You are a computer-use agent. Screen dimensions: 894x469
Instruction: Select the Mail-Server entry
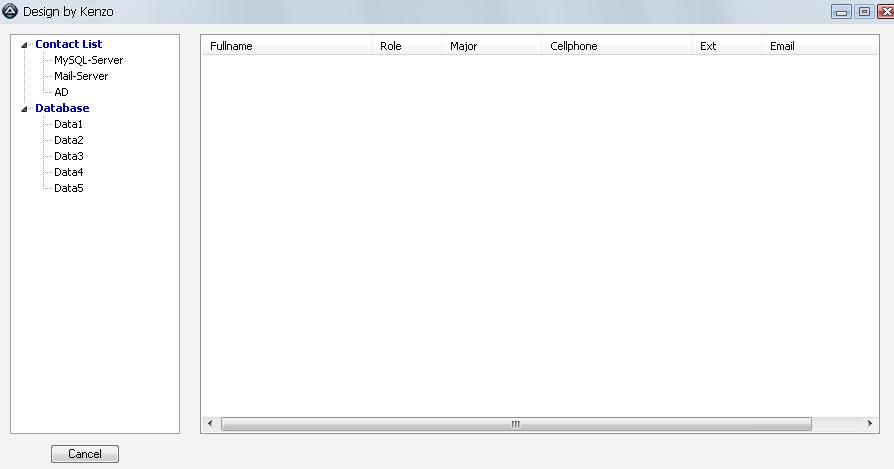point(81,76)
